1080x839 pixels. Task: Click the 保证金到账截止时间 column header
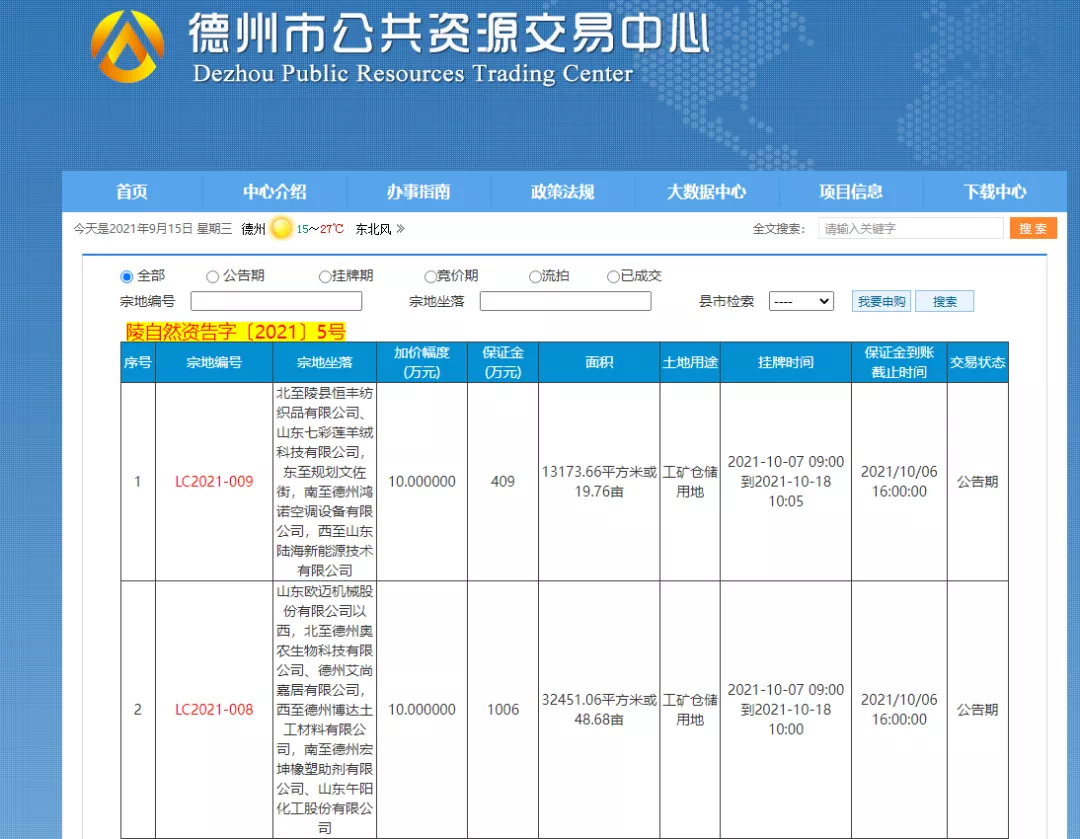pos(900,362)
